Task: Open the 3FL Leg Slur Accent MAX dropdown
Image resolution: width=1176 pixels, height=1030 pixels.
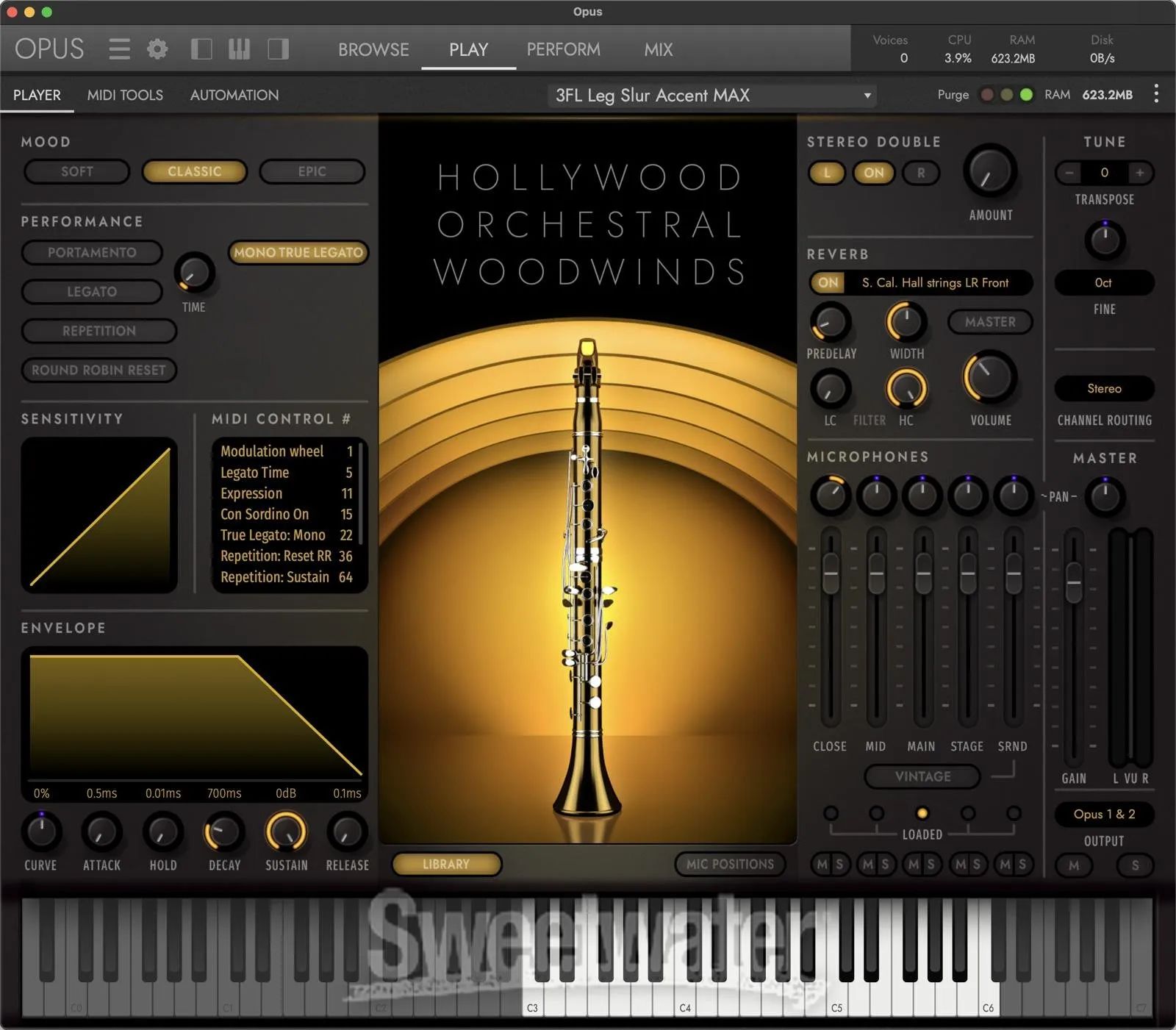Action: click(711, 96)
